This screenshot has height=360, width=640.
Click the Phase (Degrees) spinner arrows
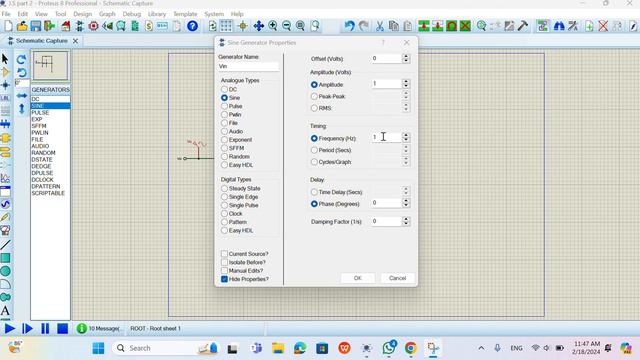pyautogui.click(x=406, y=203)
